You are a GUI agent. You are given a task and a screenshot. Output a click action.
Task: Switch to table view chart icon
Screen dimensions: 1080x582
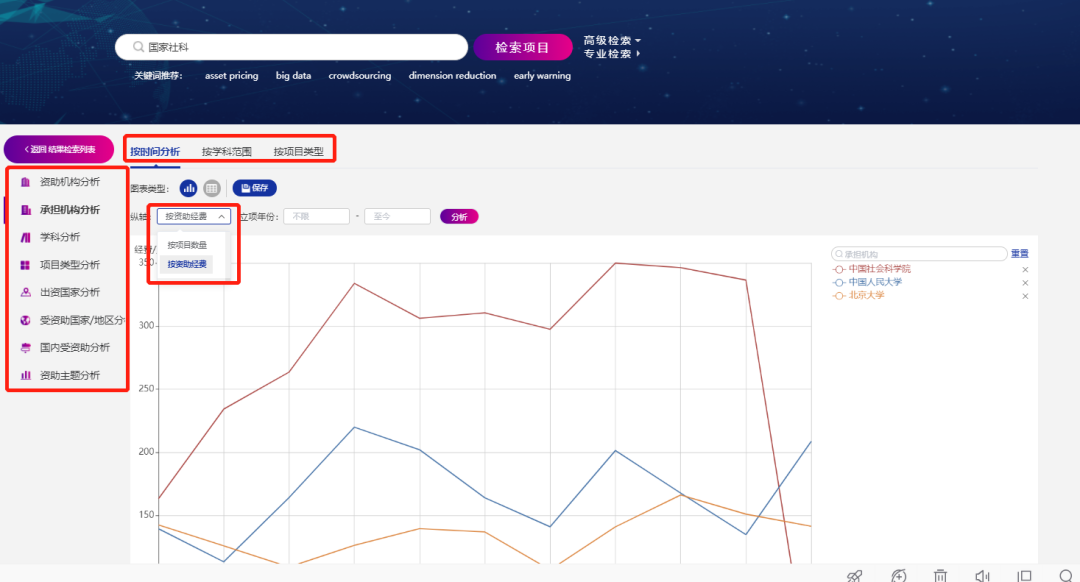click(x=212, y=188)
